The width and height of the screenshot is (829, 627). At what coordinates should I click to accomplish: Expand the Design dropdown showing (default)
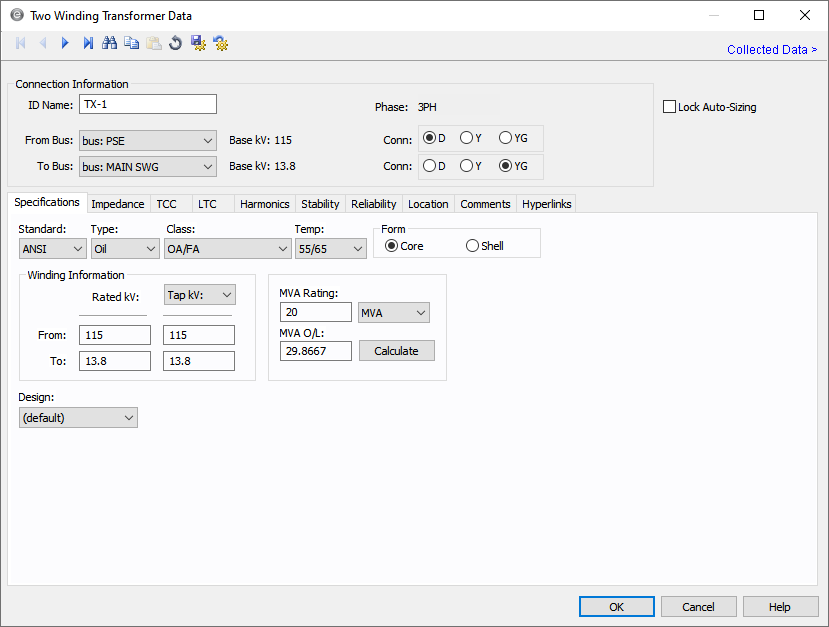(78, 418)
